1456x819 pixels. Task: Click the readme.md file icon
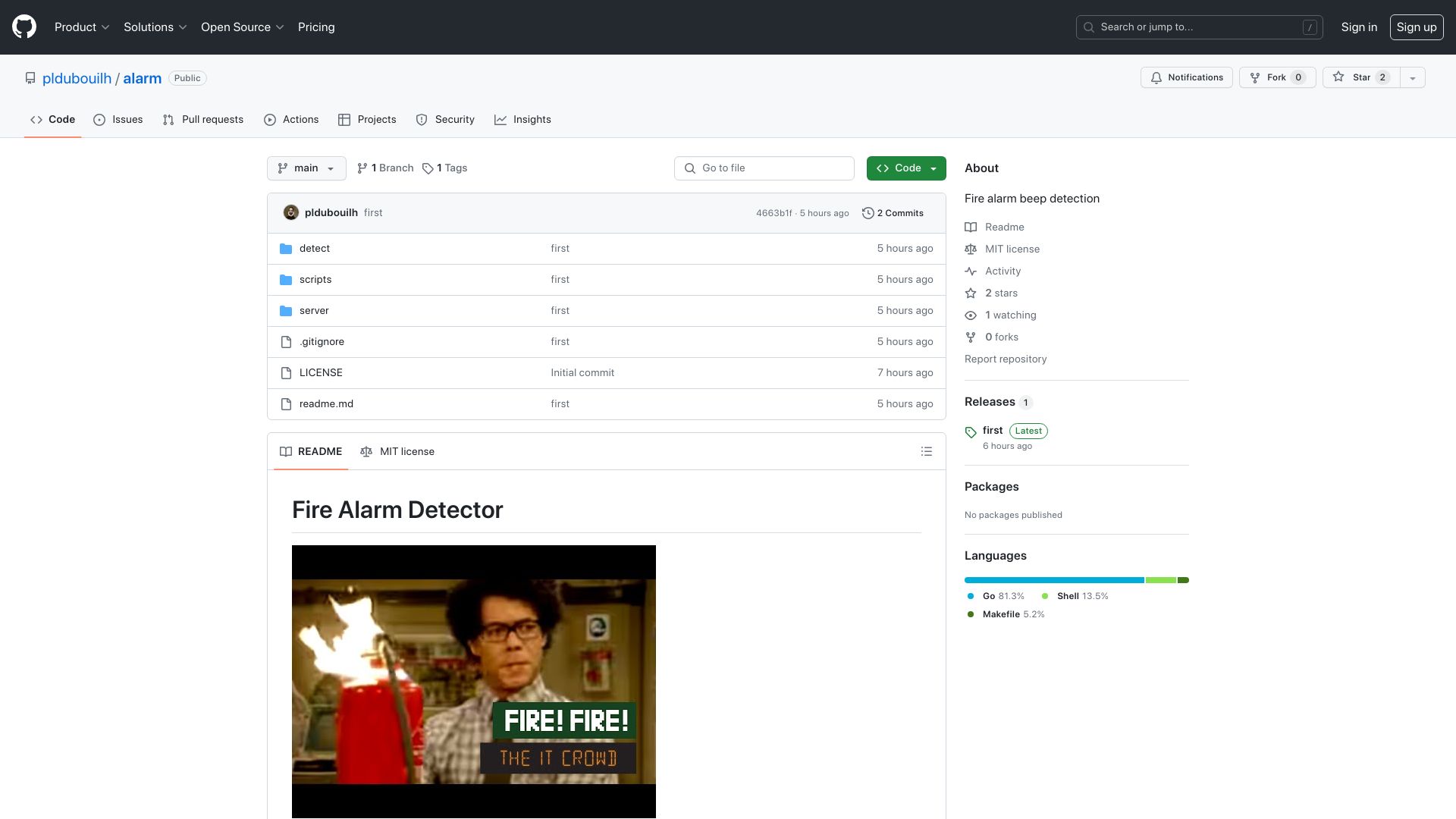click(x=286, y=404)
